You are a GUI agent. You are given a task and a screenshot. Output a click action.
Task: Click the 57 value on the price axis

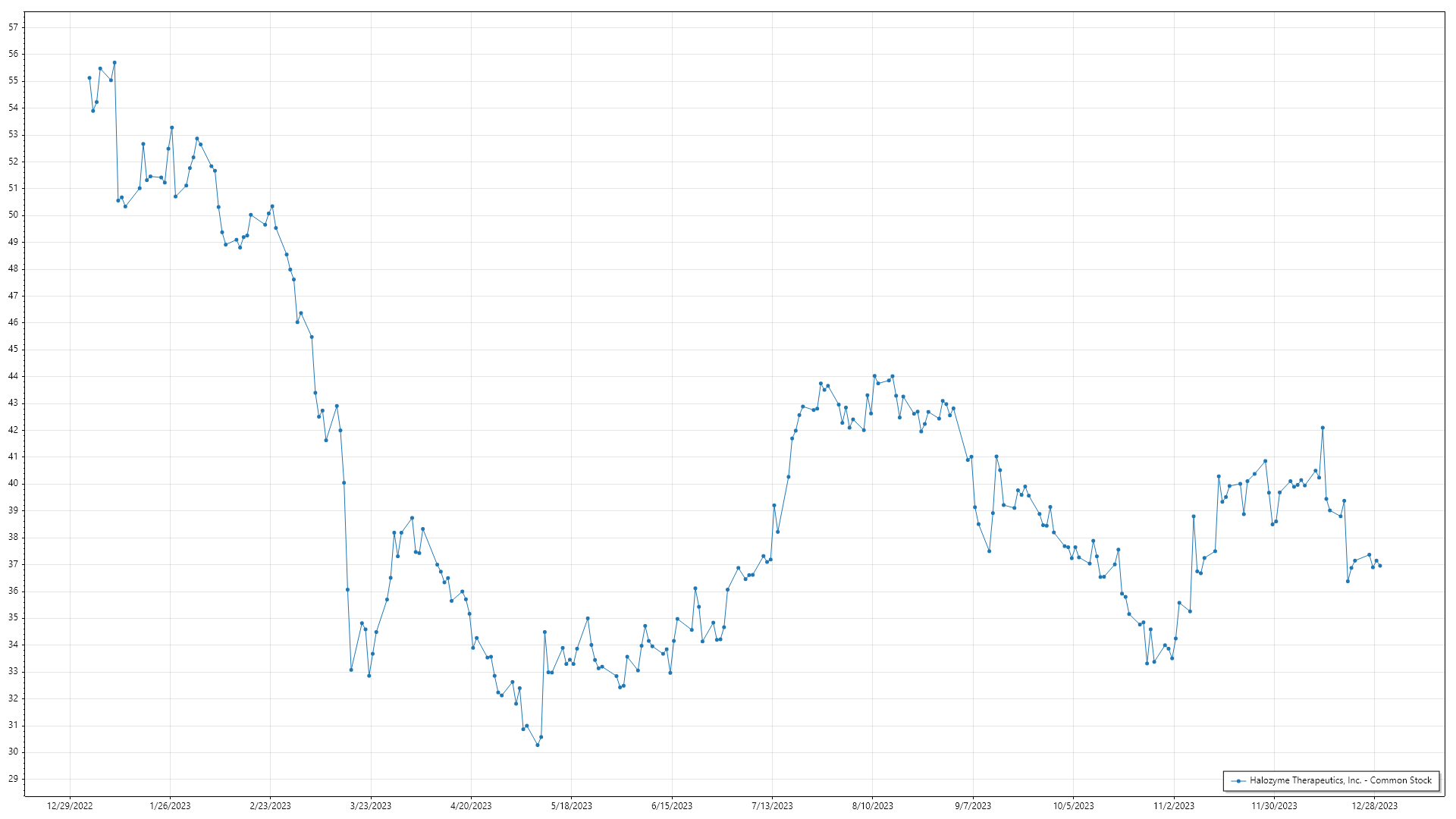(x=13, y=27)
